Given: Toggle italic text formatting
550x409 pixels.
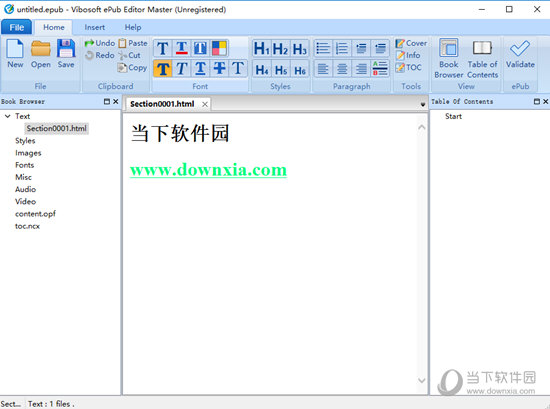Looking at the screenshot, I should [182, 68].
